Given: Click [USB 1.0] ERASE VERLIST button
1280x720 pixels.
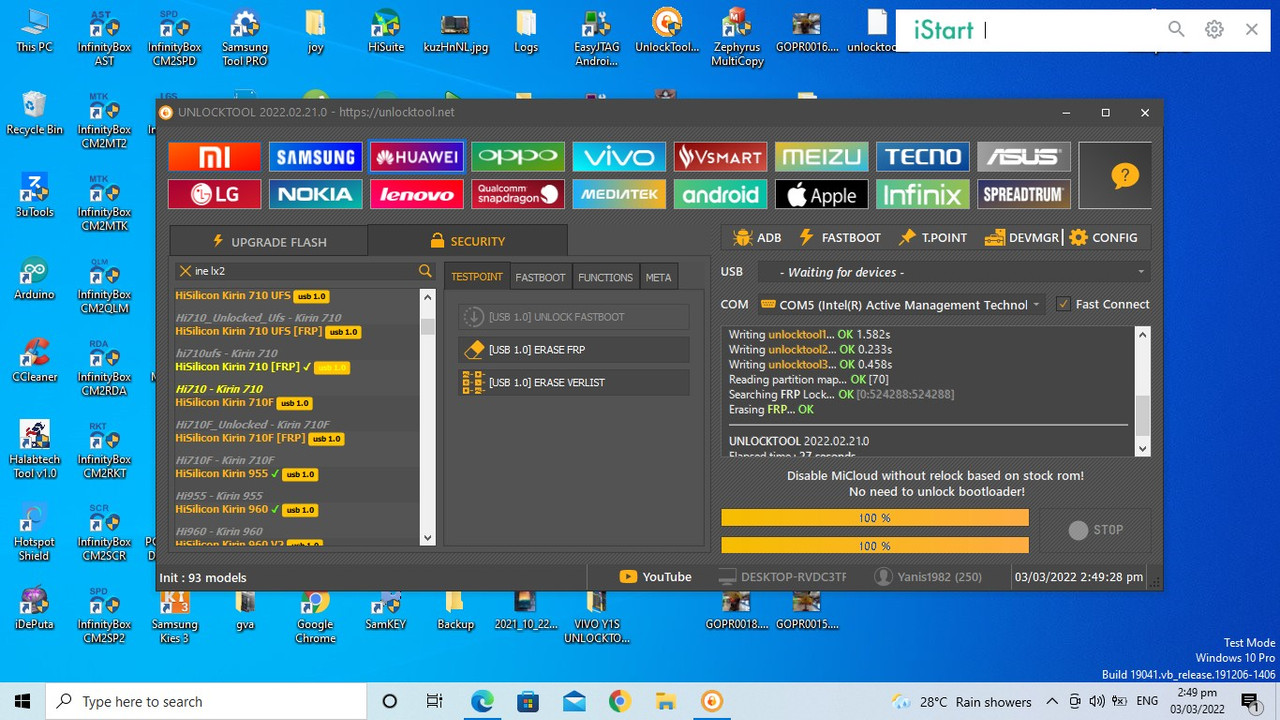Looking at the screenshot, I should [x=574, y=383].
